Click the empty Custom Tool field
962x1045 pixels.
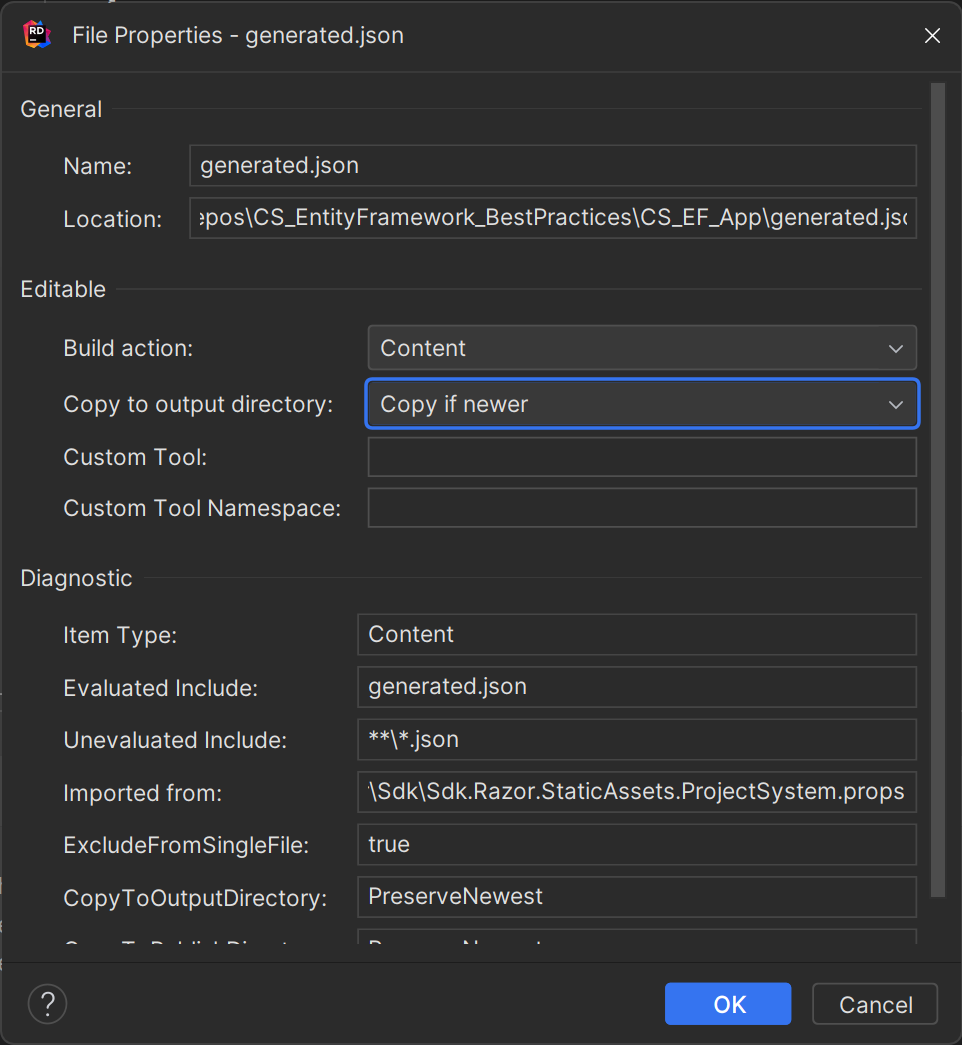(x=641, y=457)
